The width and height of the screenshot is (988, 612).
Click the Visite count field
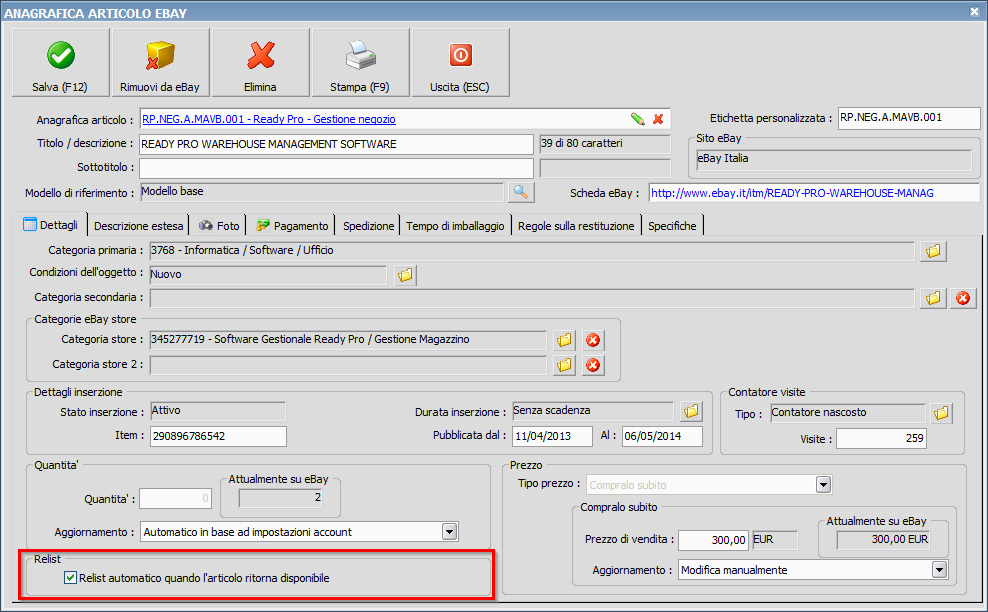click(881, 439)
